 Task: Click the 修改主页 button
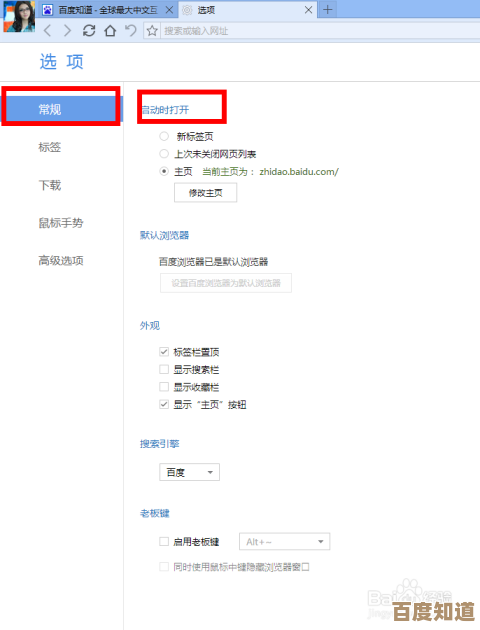[205, 193]
